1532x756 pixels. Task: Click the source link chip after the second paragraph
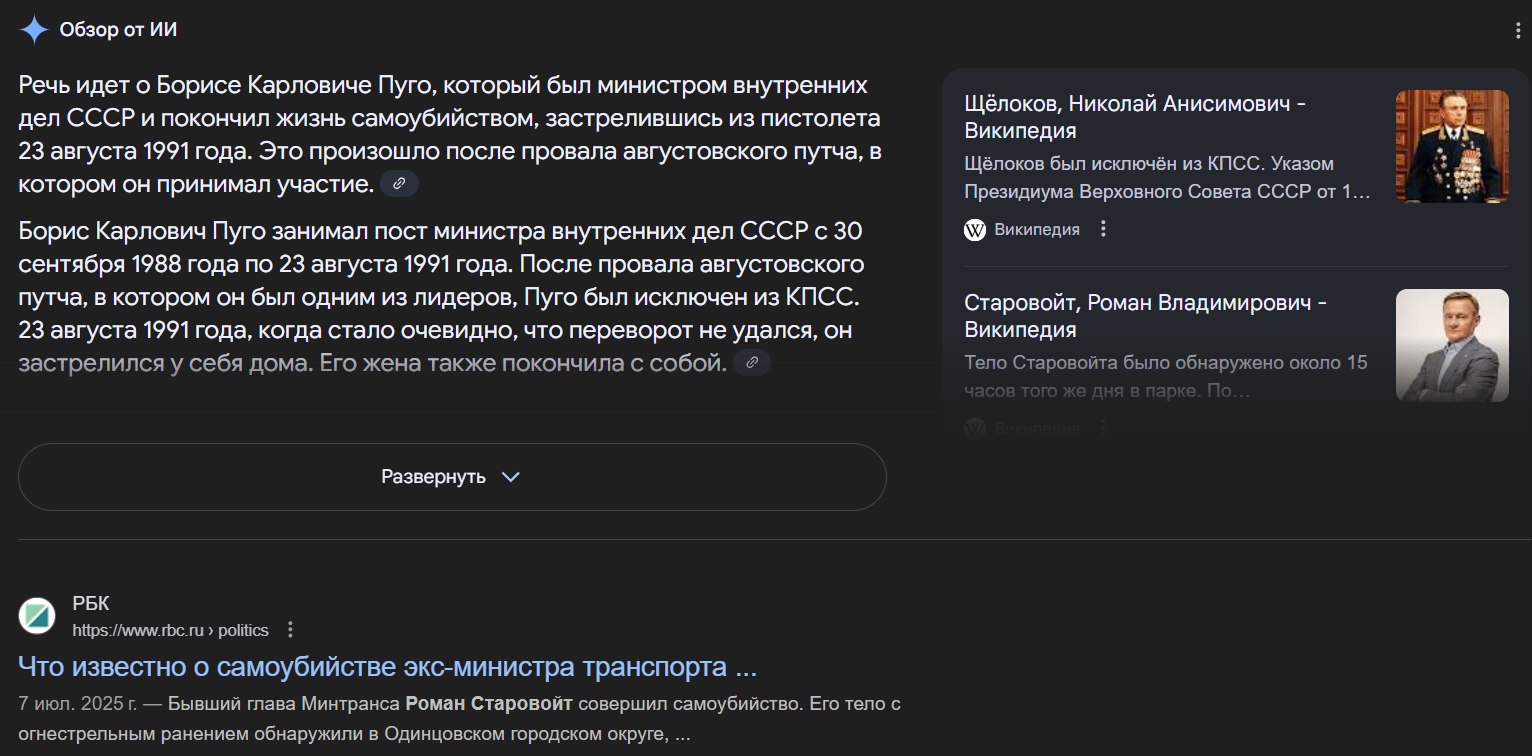[752, 363]
